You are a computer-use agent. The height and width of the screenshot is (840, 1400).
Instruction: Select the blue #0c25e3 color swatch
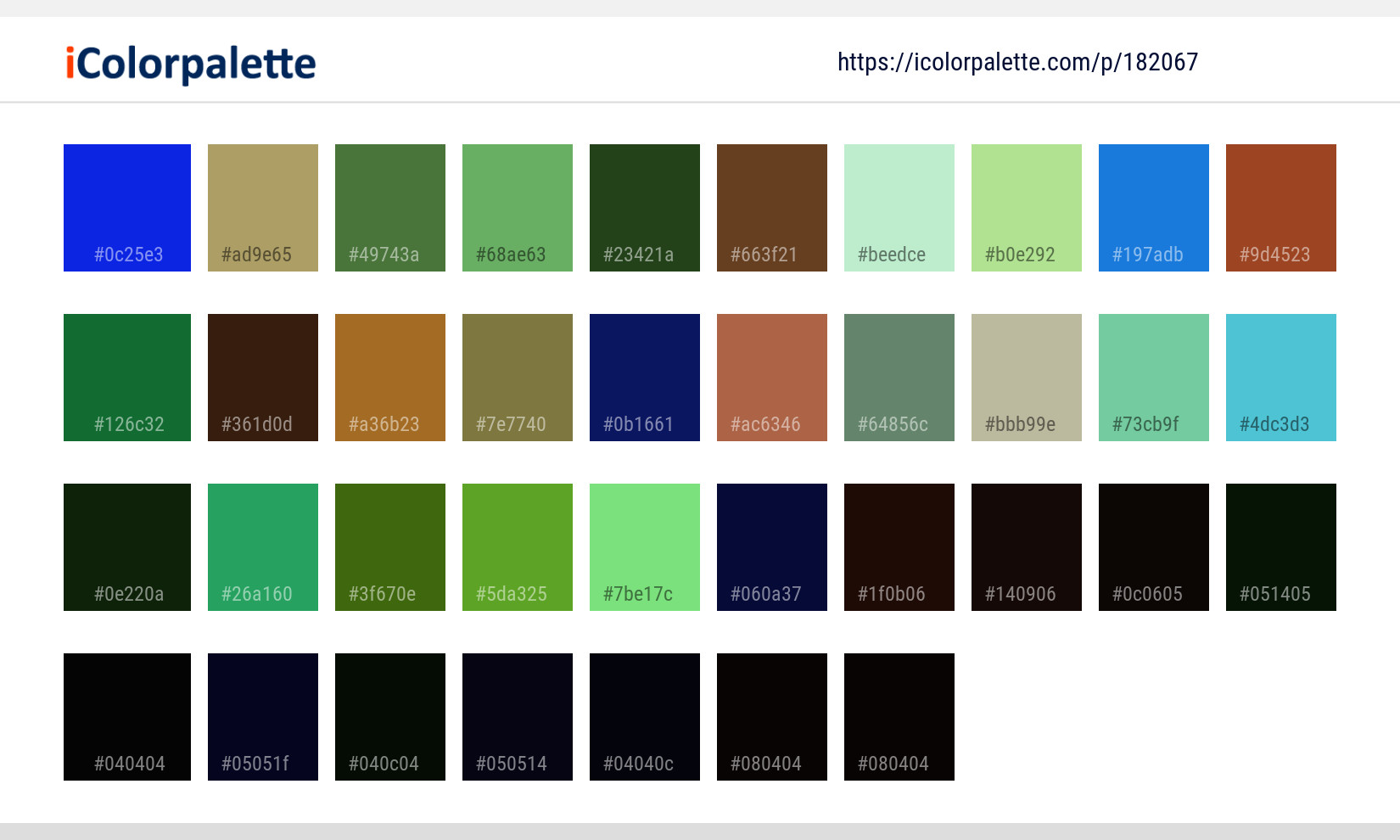pyautogui.click(x=126, y=207)
